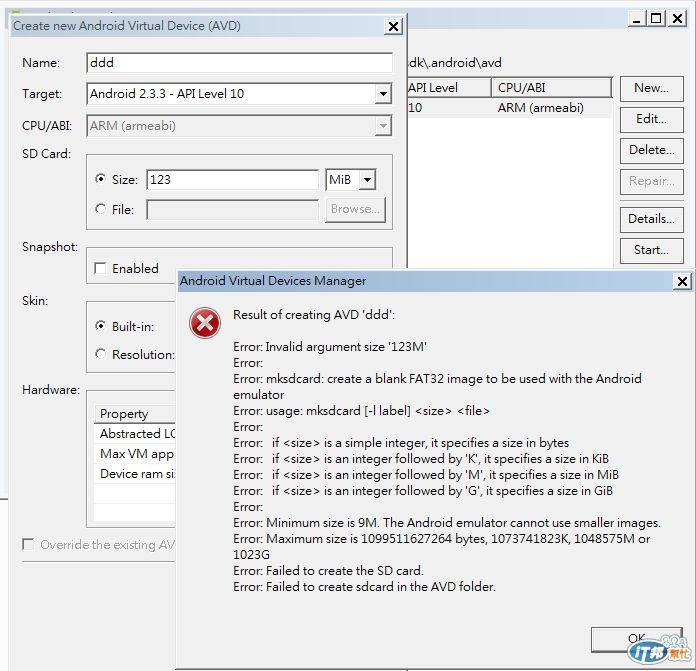Click New button in AVD Manager window
The height and width of the screenshot is (671, 696).
pyautogui.click(x=651, y=88)
